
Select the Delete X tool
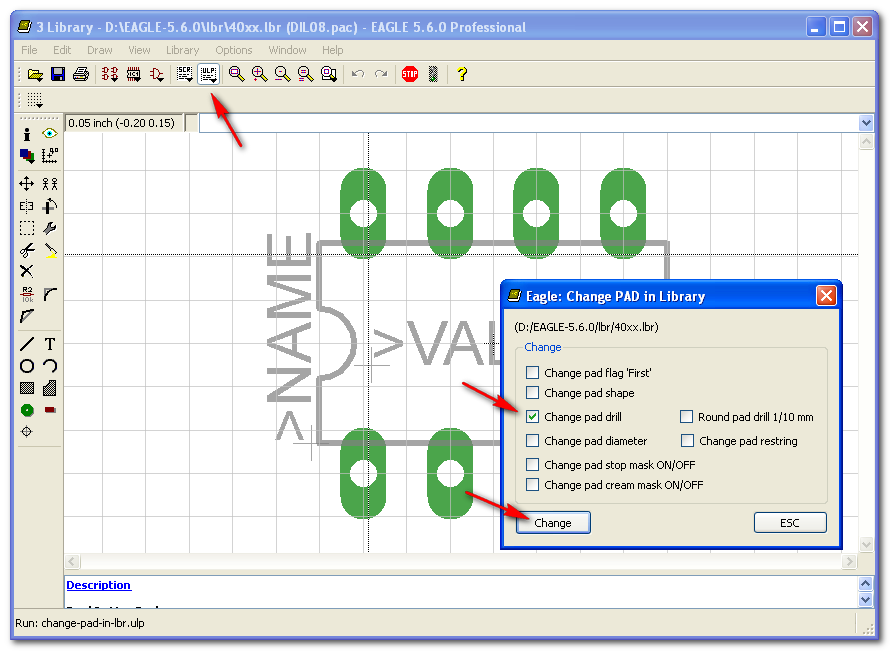click(x=27, y=271)
